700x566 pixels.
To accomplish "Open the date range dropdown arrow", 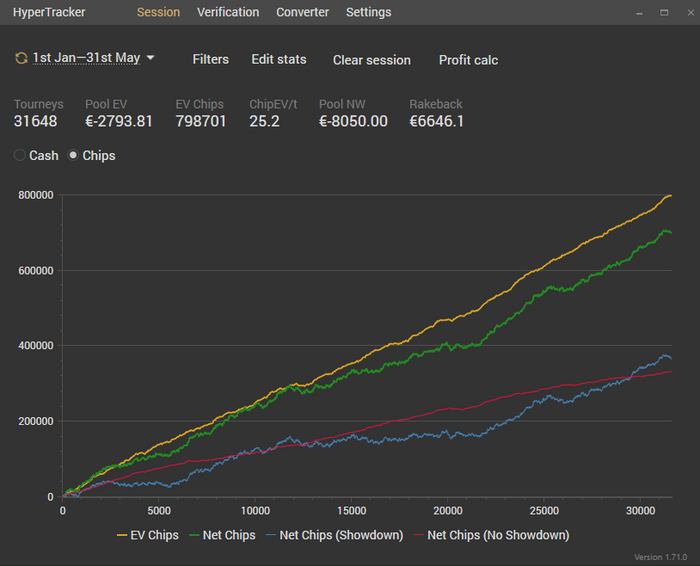I will [x=150, y=58].
